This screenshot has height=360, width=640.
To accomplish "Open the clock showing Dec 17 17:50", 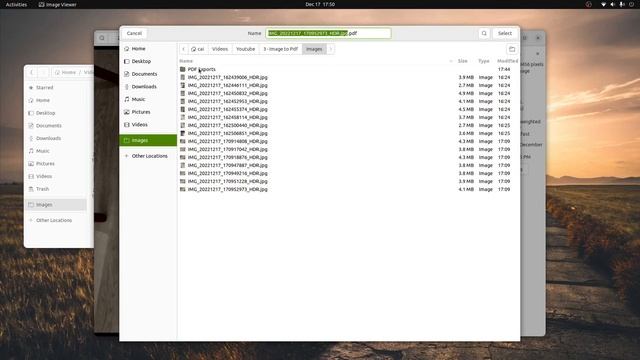I will pyautogui.click(x=320, y=4).
